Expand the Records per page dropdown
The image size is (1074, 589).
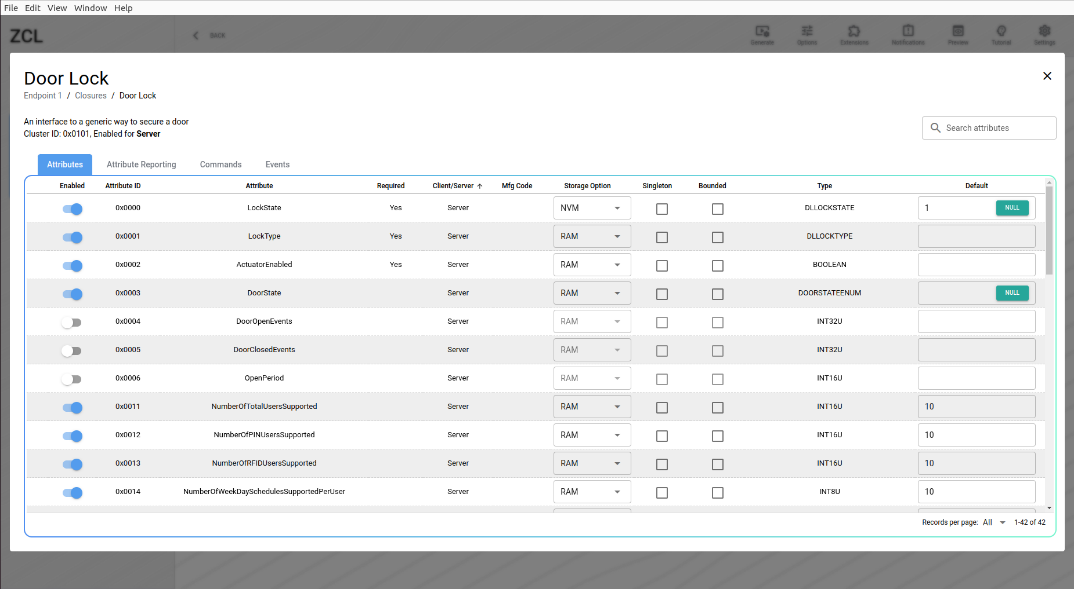click(995, 523)
